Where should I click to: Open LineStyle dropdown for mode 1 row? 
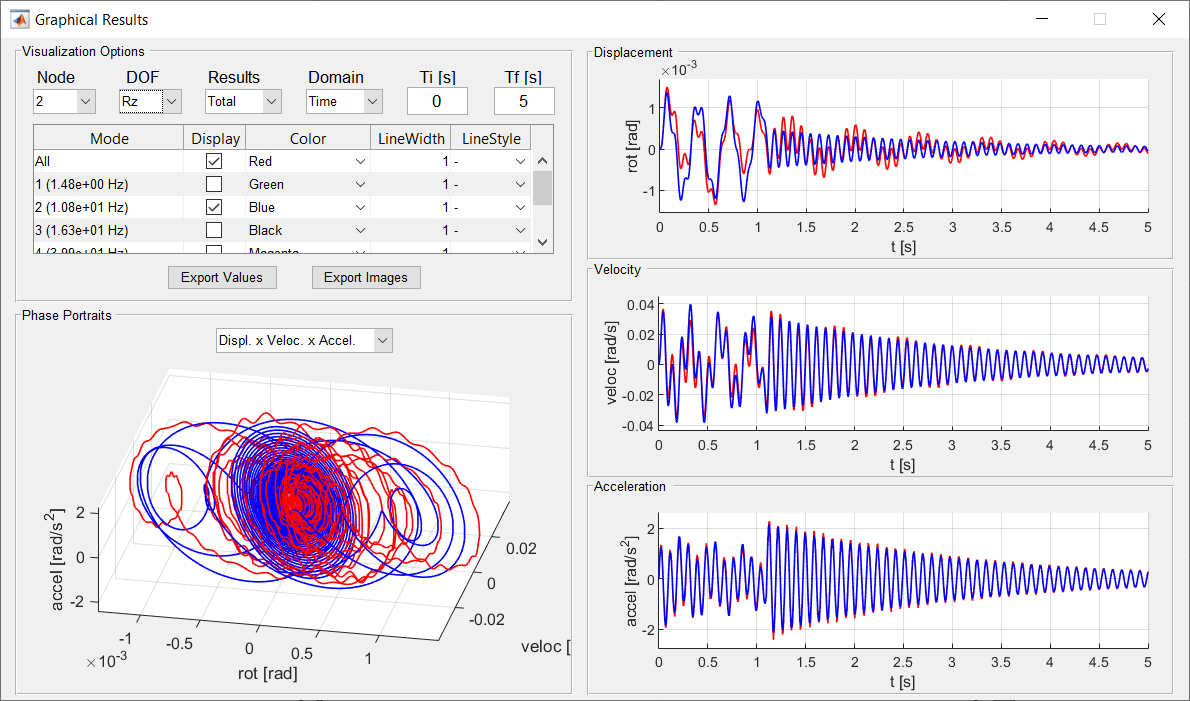click(x=490, y=184)
